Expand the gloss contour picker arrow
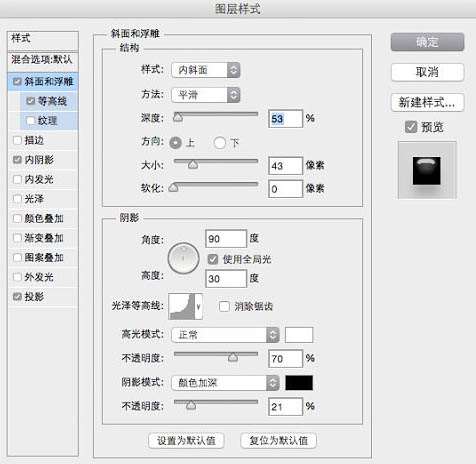 coord(199,306)
